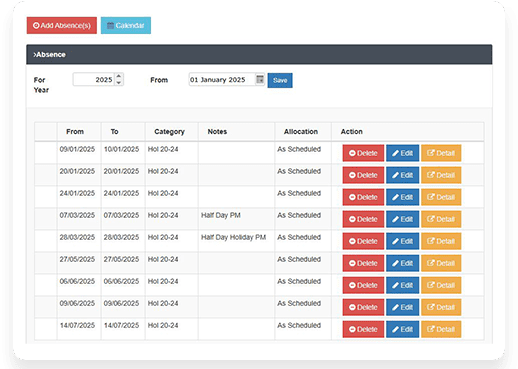518x369 pixels.
Task: Edit the 09/06/2025 absence
Action: click(402, 307)
